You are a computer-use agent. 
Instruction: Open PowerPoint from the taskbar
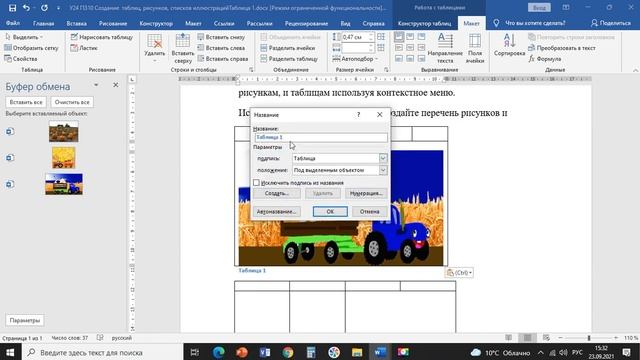pos(242,352)
